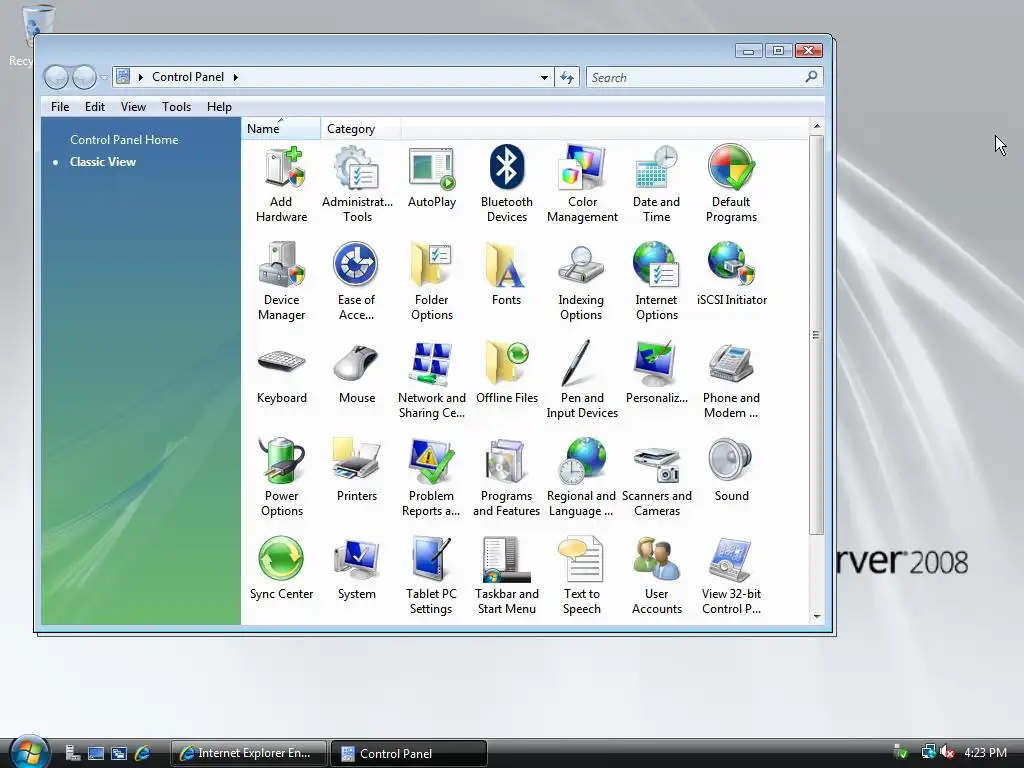
Task: Expand the address bar history dropdown
Action: [544, 78]
